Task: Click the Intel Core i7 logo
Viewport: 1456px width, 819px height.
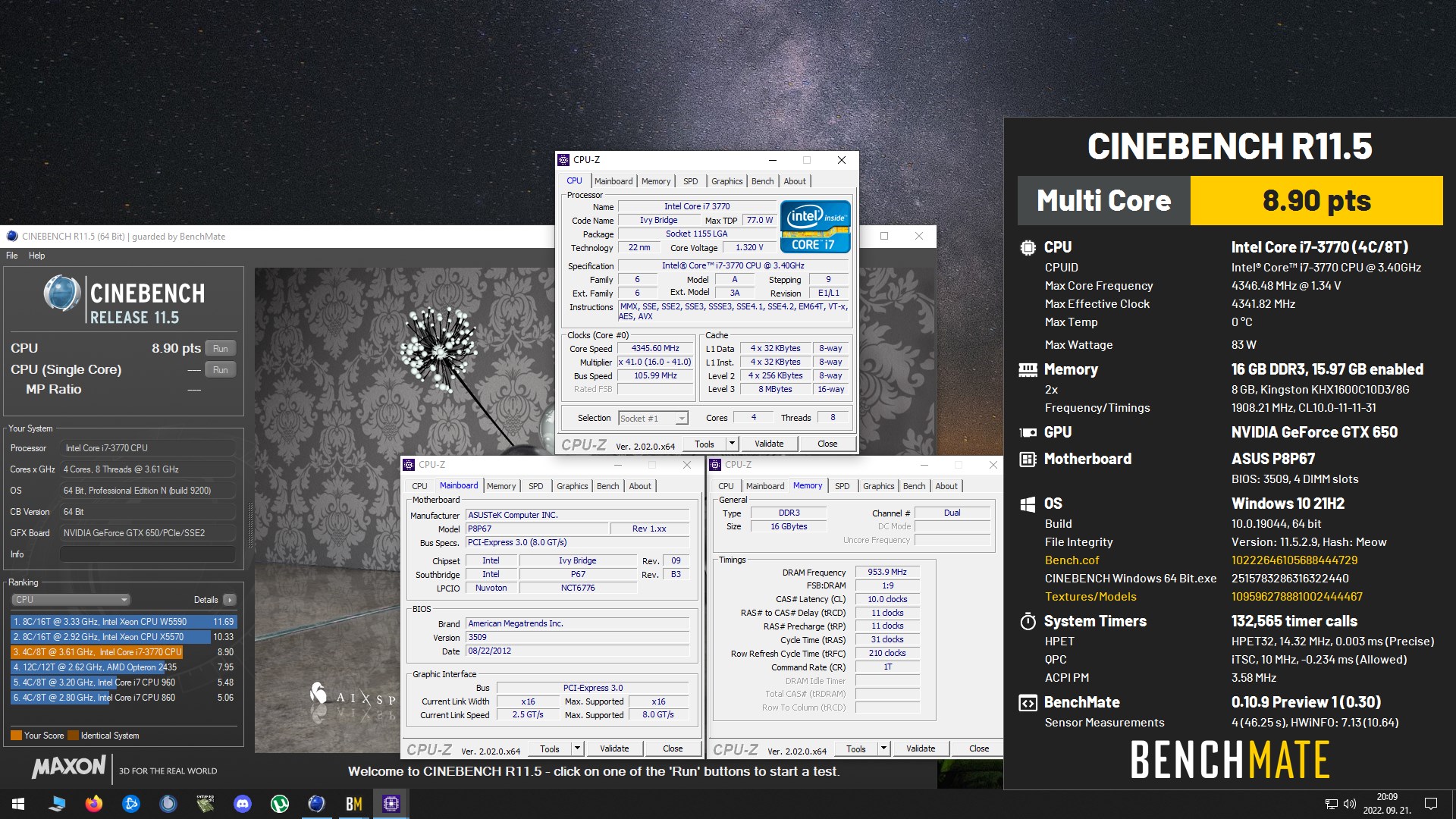Action: coord(814,226)
